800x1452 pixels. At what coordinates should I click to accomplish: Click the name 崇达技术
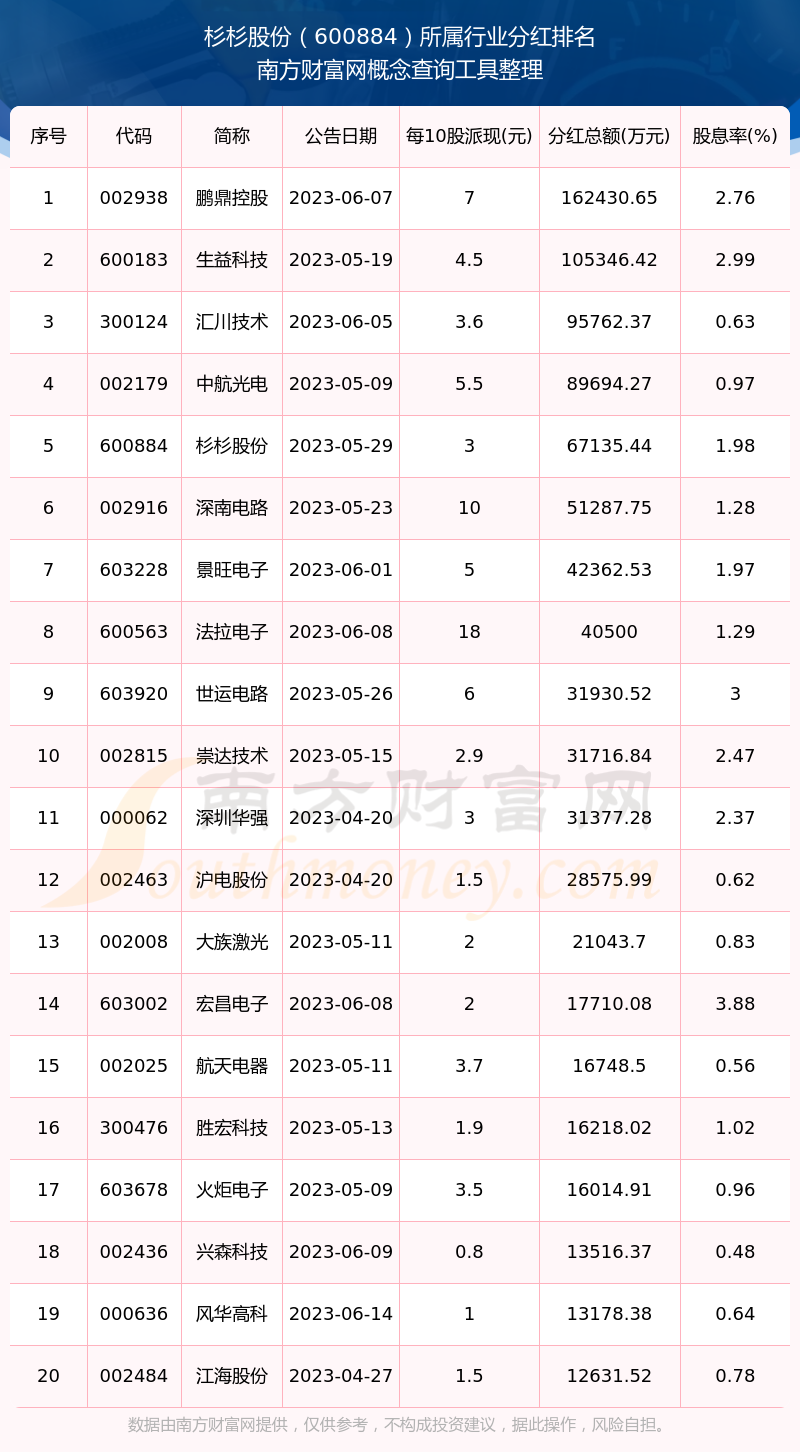tap(232, 756)
